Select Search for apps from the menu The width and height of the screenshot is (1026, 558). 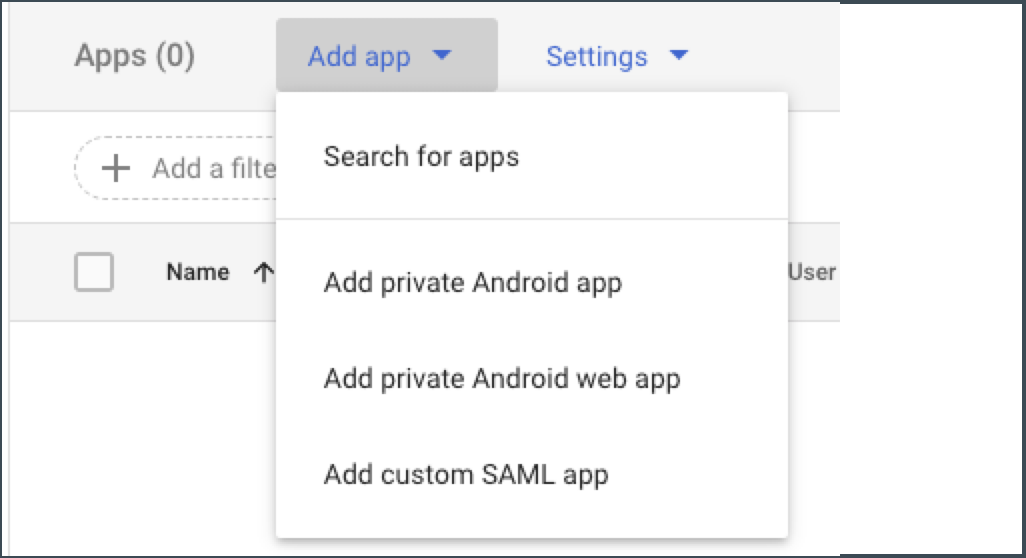click(421, 157)
